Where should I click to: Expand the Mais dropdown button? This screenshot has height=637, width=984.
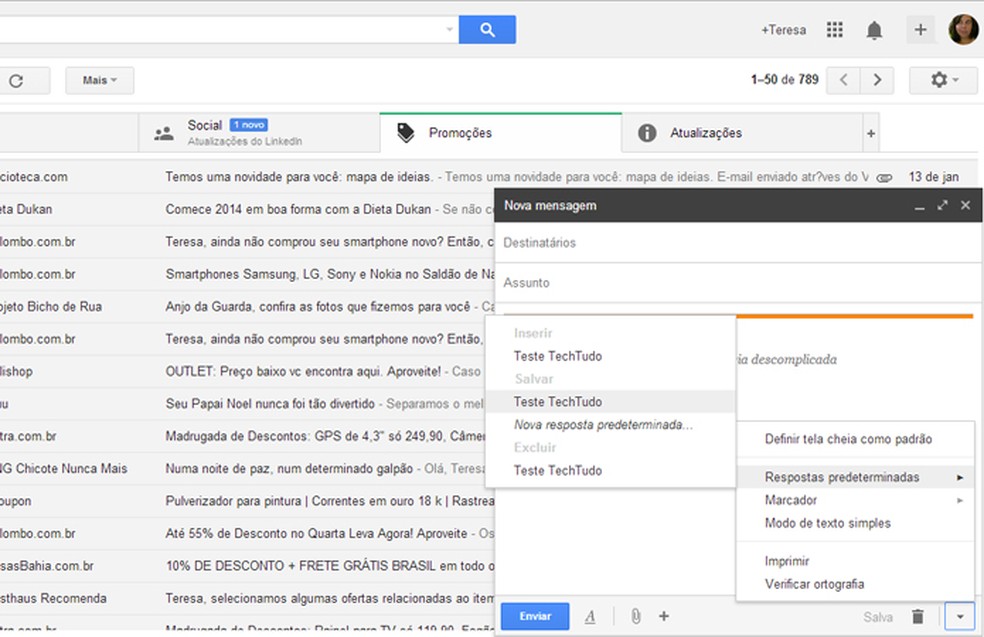coord(100,80)
